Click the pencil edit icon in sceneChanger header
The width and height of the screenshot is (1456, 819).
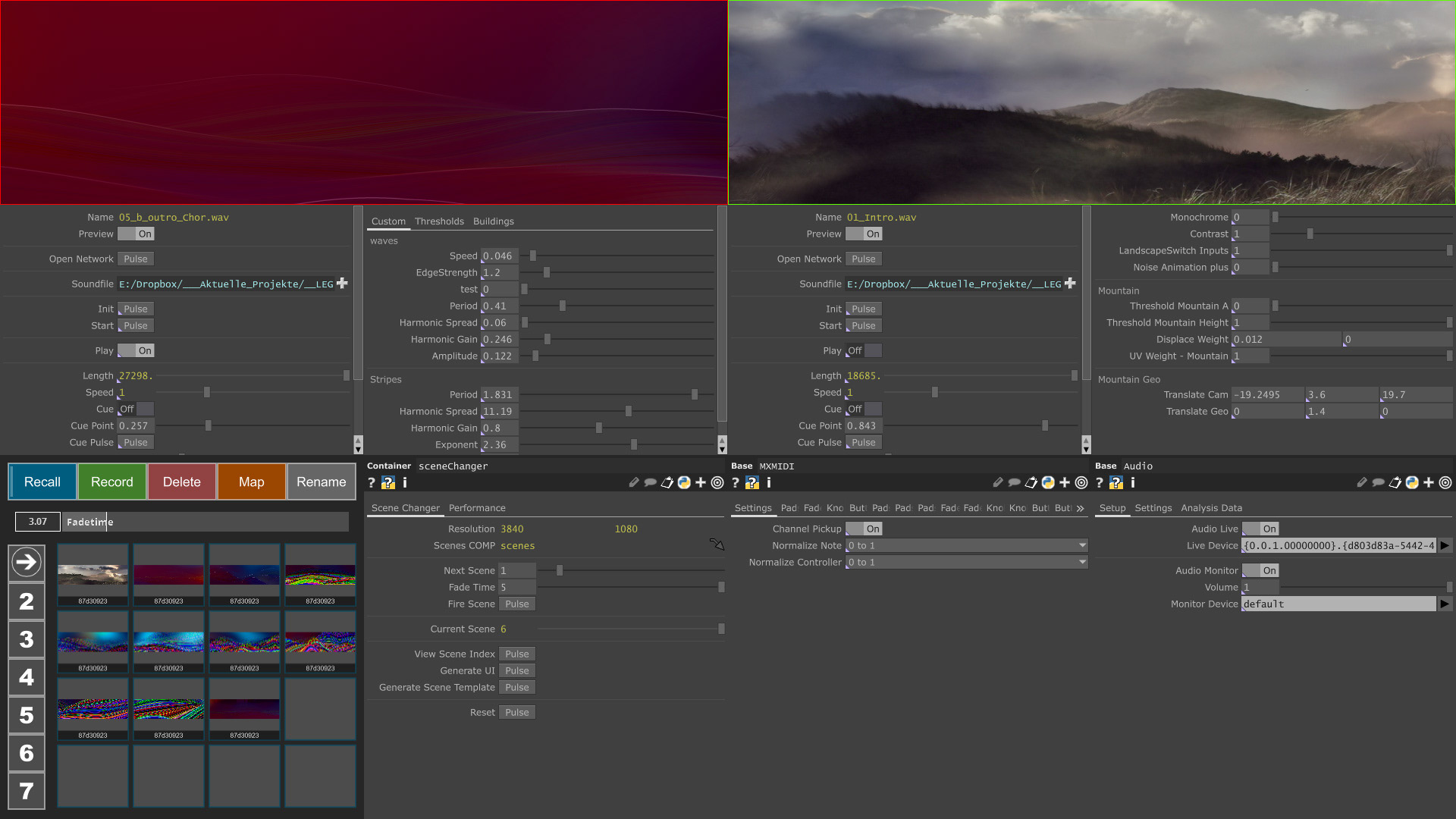click(634, 483)
